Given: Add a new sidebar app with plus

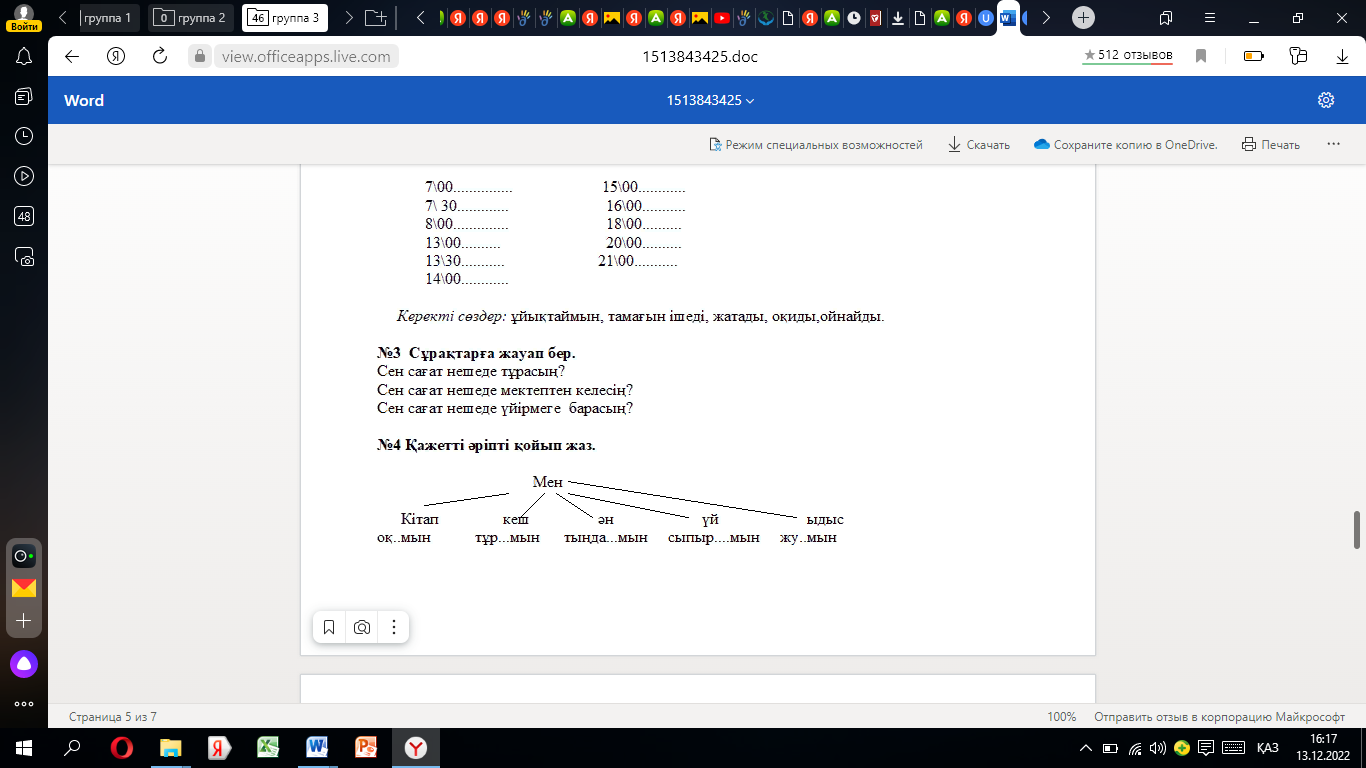Looking at the screenshot, I should coord(24,621).
